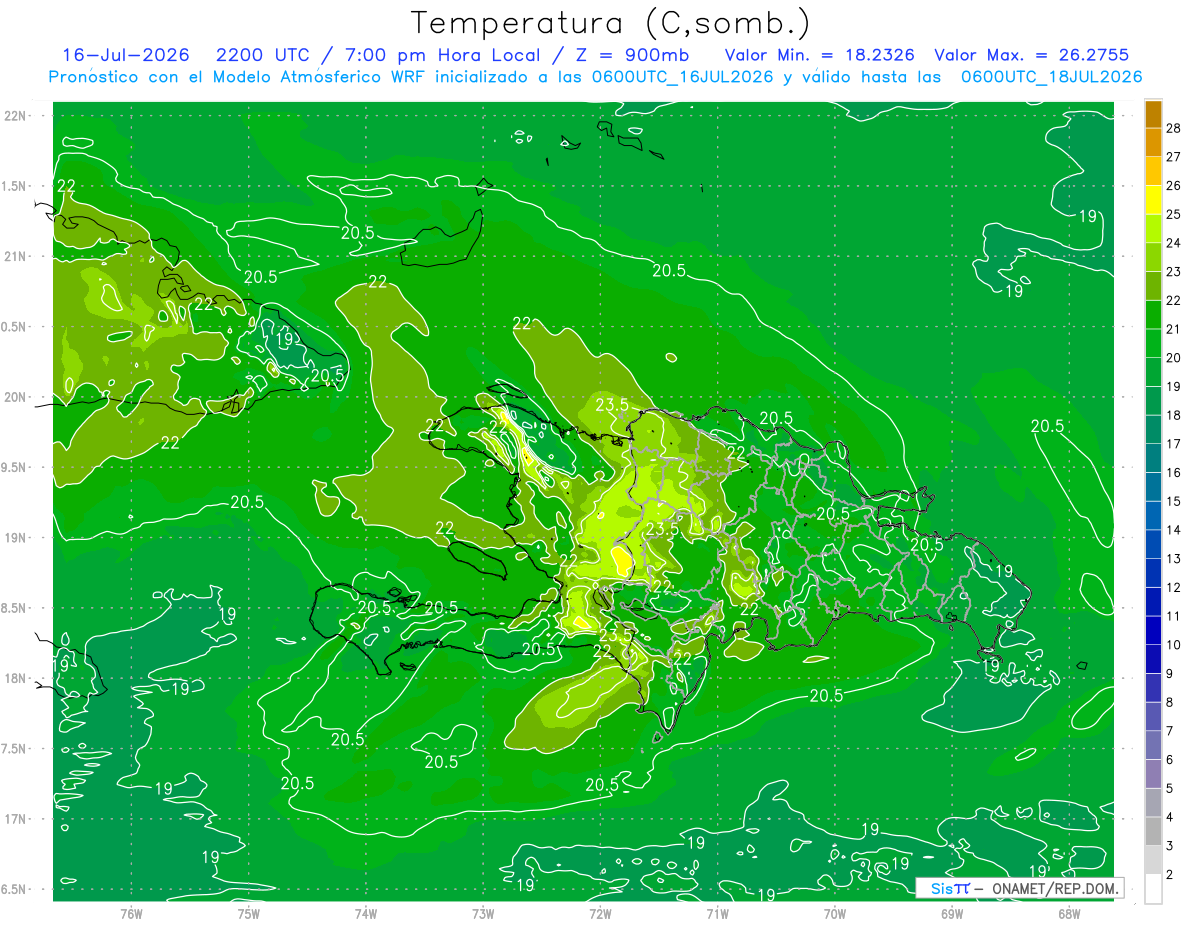Click the '6.5N' latitude axis label

[14, 889]
